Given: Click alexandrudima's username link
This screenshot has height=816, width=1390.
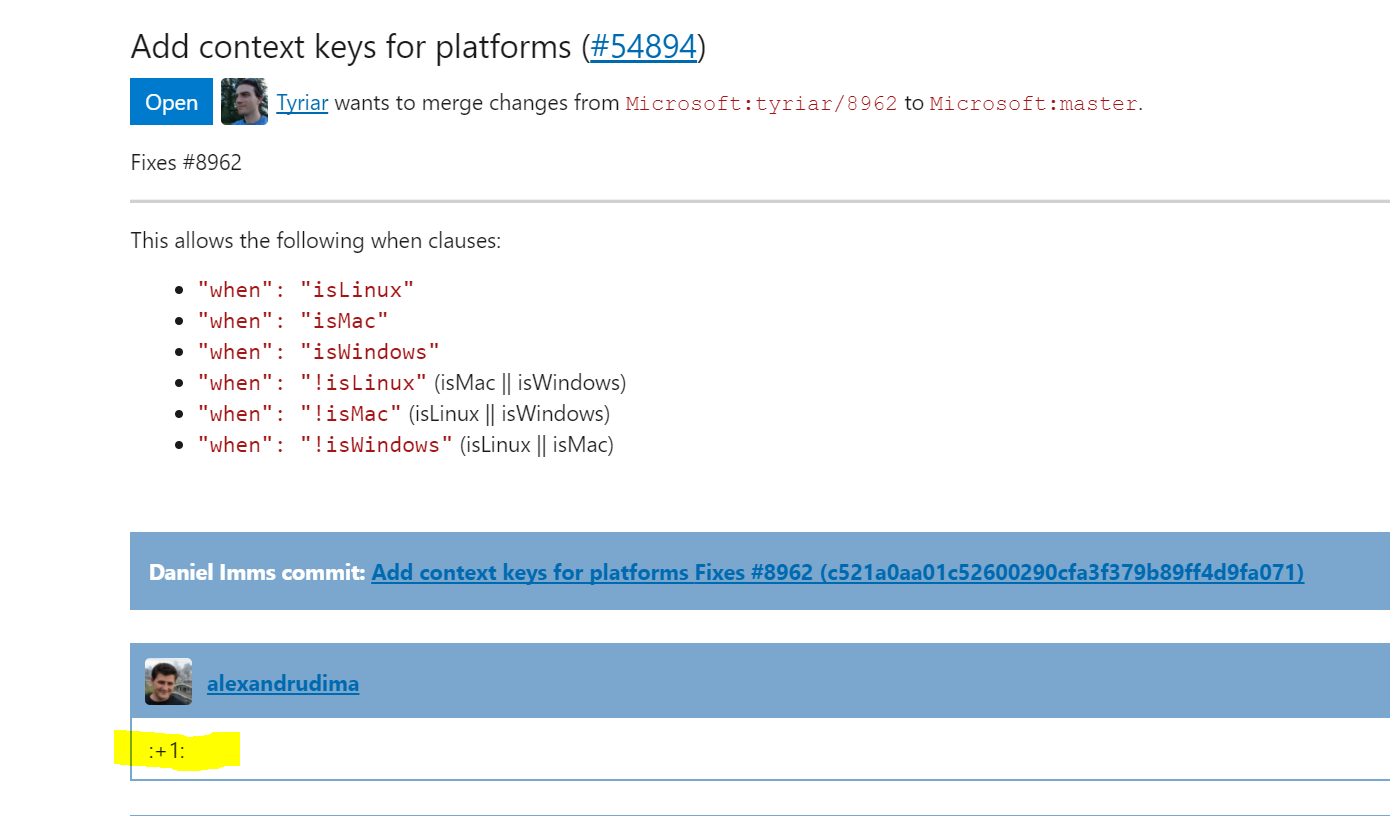Looking at the screenshot, I should coord(283,683).
